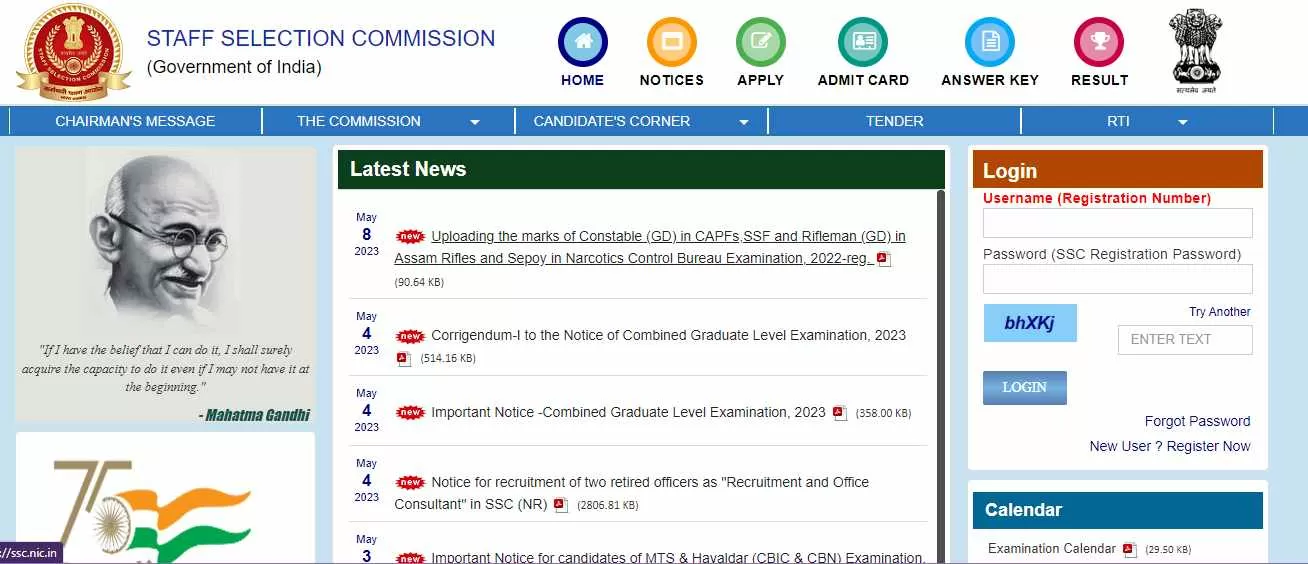Click New User ? Register Now link

1170,446
